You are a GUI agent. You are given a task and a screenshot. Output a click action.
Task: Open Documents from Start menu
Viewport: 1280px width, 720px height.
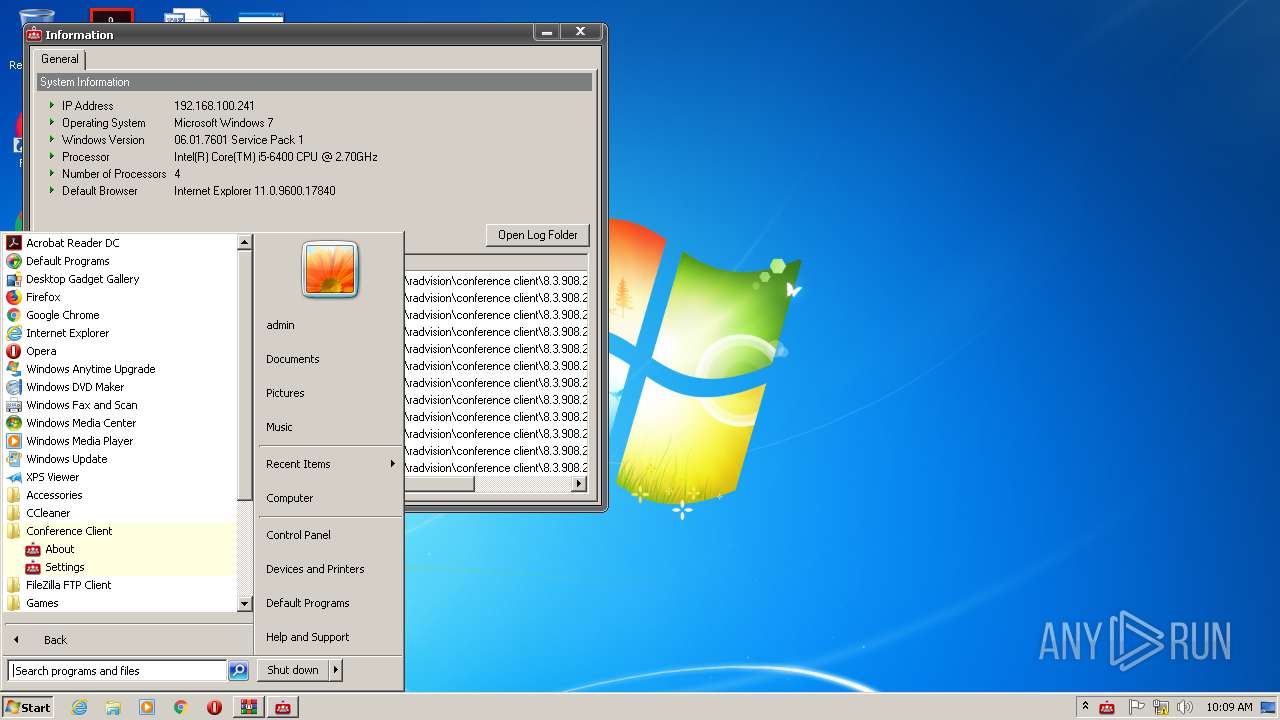pyautogui.click(x=293, y=359)
